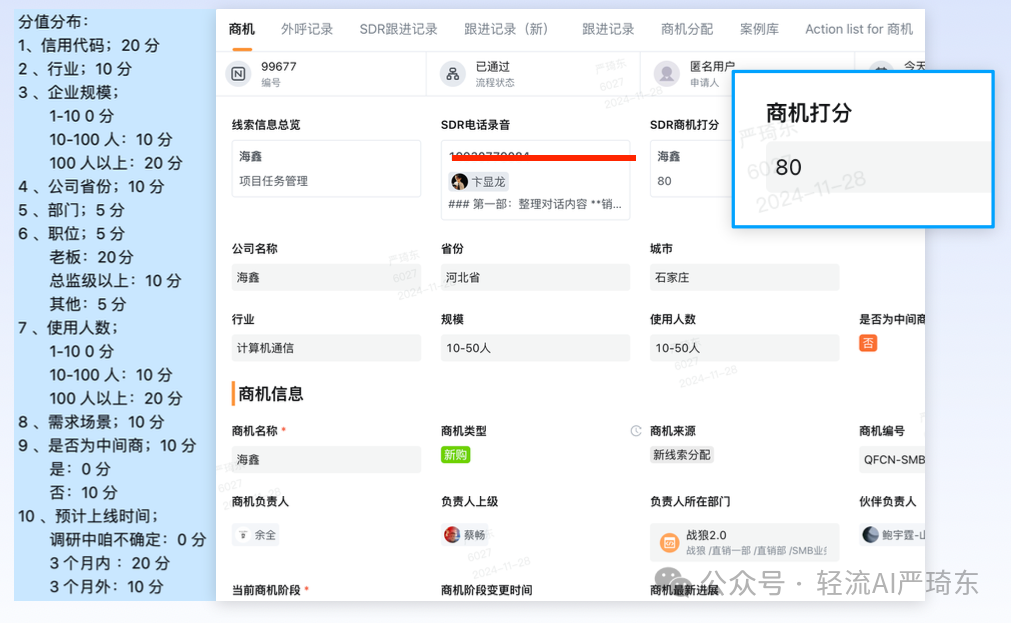Click the 商机名称 field showing 海鑫
The height and width of the screenshot is (623, 1011).
point(326,459)
